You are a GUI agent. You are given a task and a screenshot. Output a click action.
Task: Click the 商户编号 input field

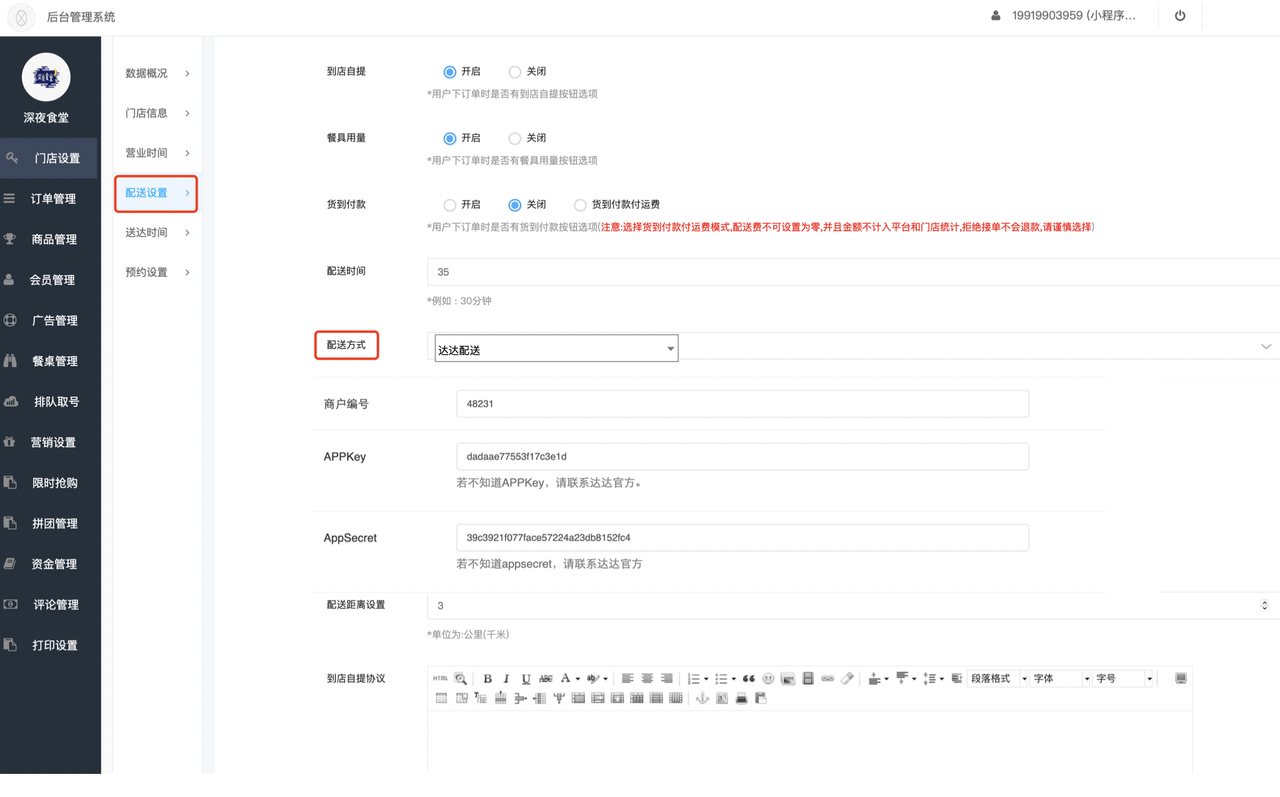[x=742, y=404]
